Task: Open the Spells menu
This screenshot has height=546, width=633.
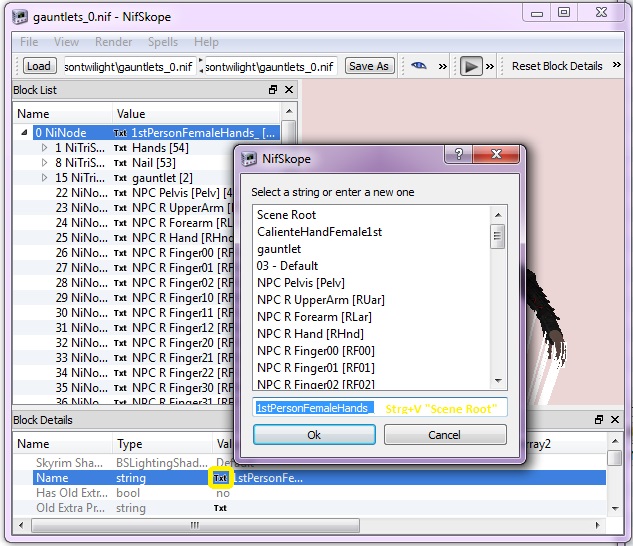Action: pos(163,42)
